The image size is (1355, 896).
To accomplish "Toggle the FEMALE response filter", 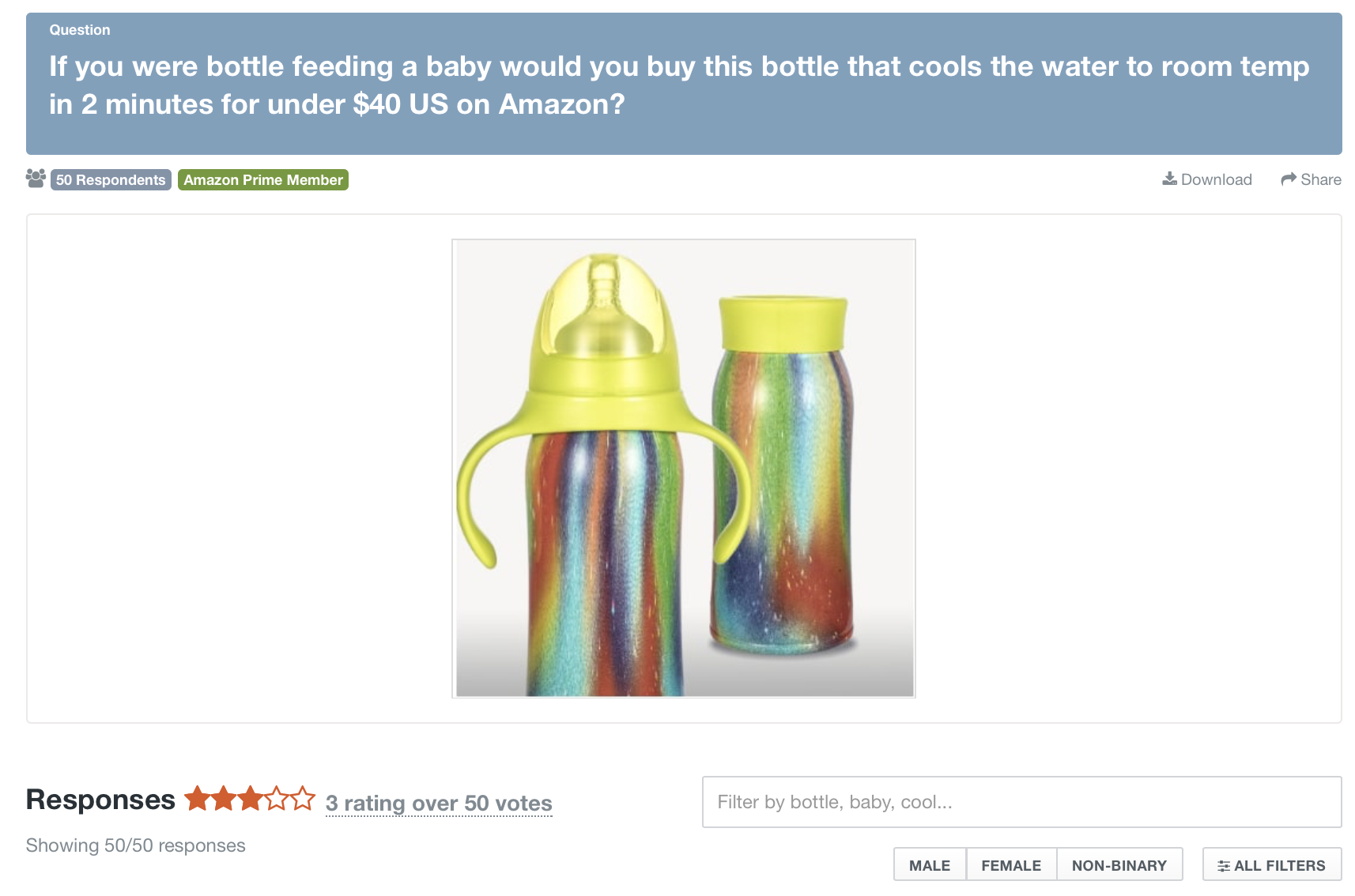I will click(x=1011, y=865).
